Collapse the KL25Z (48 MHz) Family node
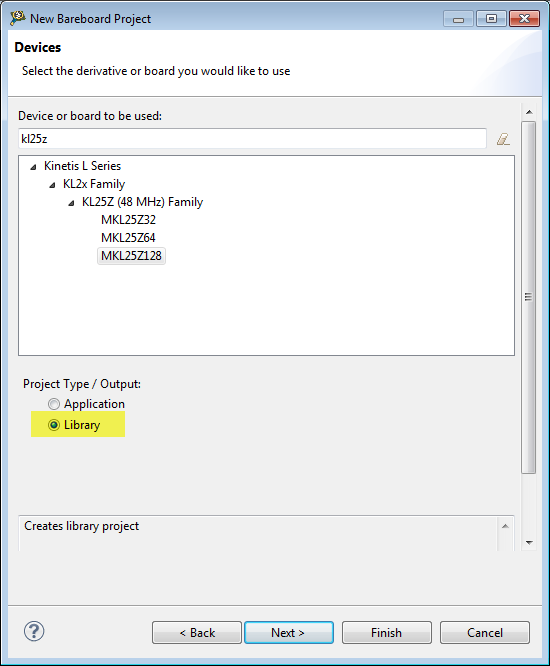This screenshot has width=550, height=666. [x=71, y=203]
